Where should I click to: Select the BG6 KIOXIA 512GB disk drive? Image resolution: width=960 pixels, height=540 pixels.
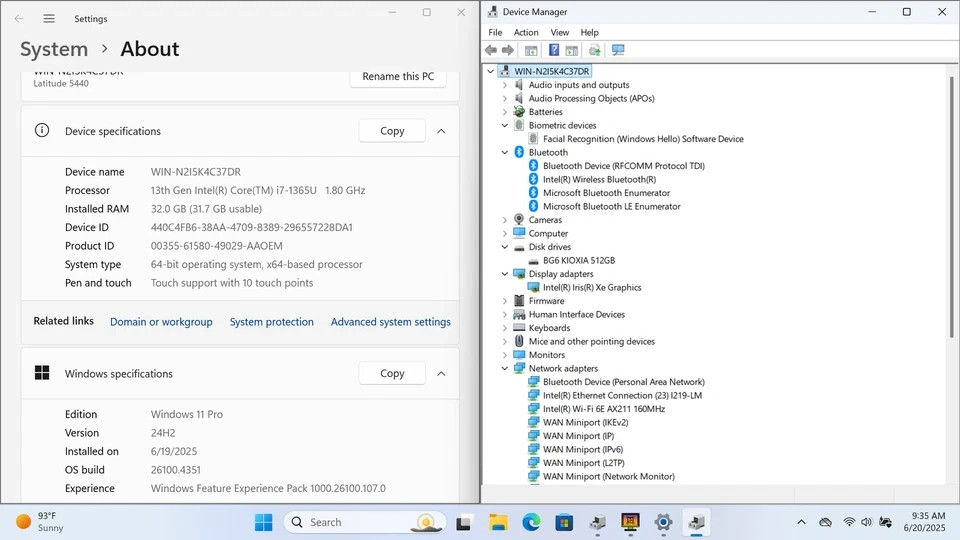(x=579, y=260)
